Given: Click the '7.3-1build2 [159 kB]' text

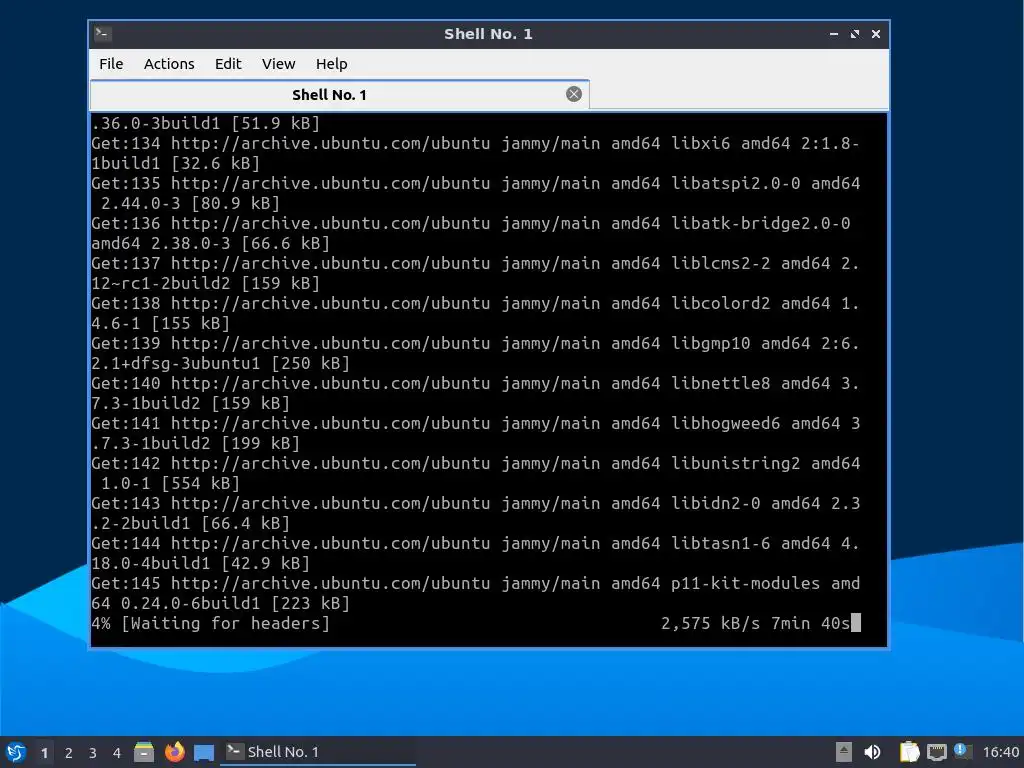Looking at the screenshot, I should click(x=191, y=403).
